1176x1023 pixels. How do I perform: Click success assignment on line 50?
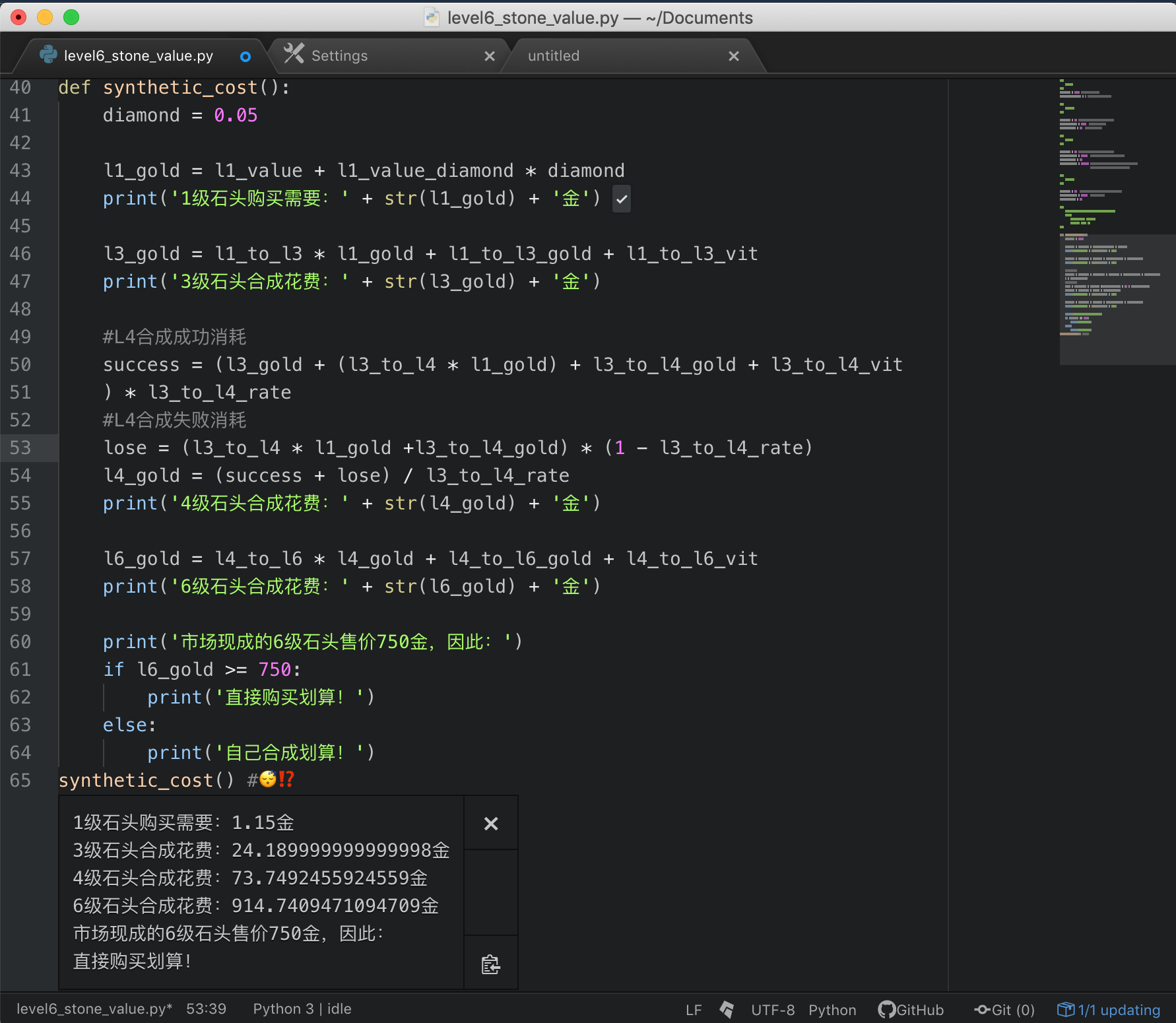click(503, 364)
